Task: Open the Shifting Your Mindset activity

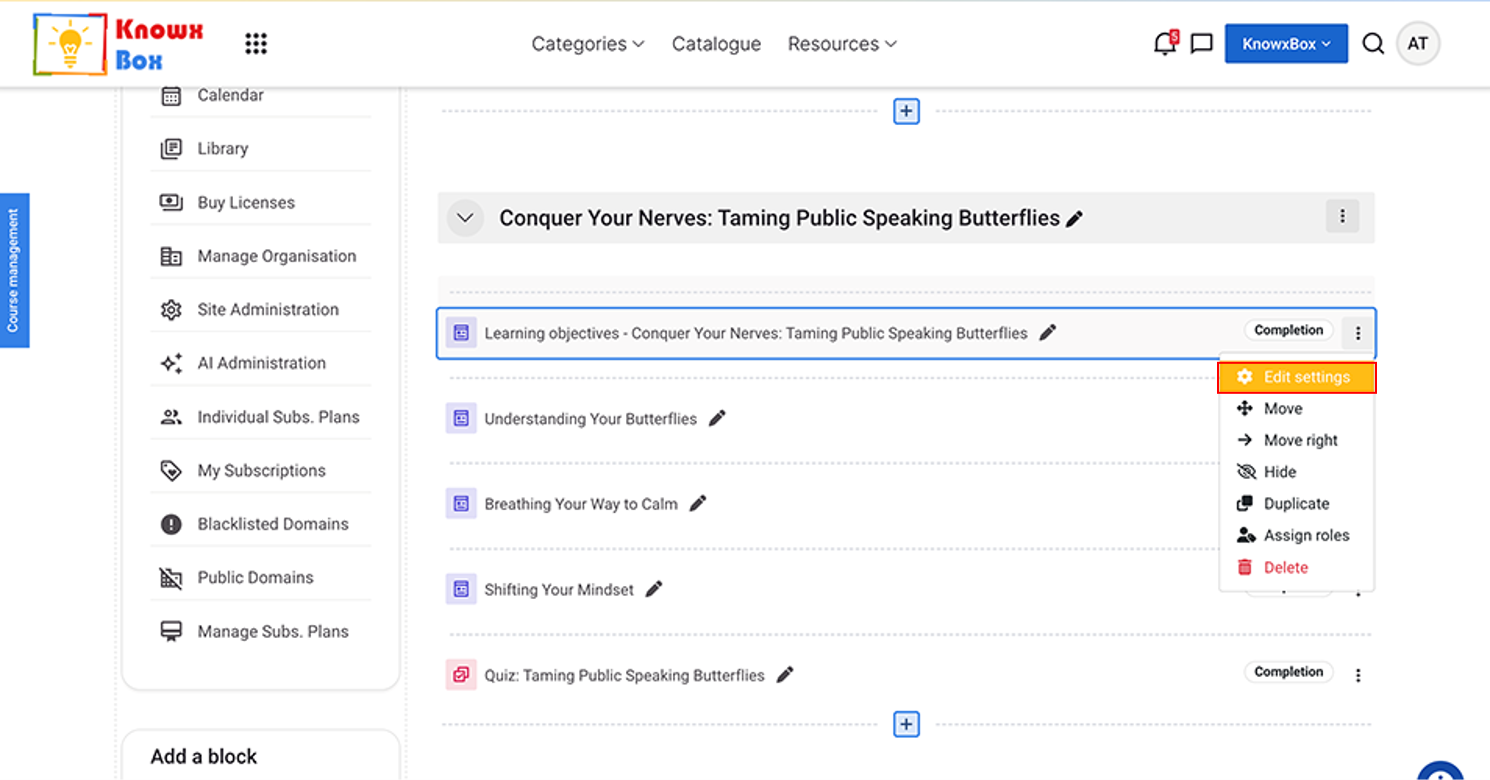Action: pos(559,590)
